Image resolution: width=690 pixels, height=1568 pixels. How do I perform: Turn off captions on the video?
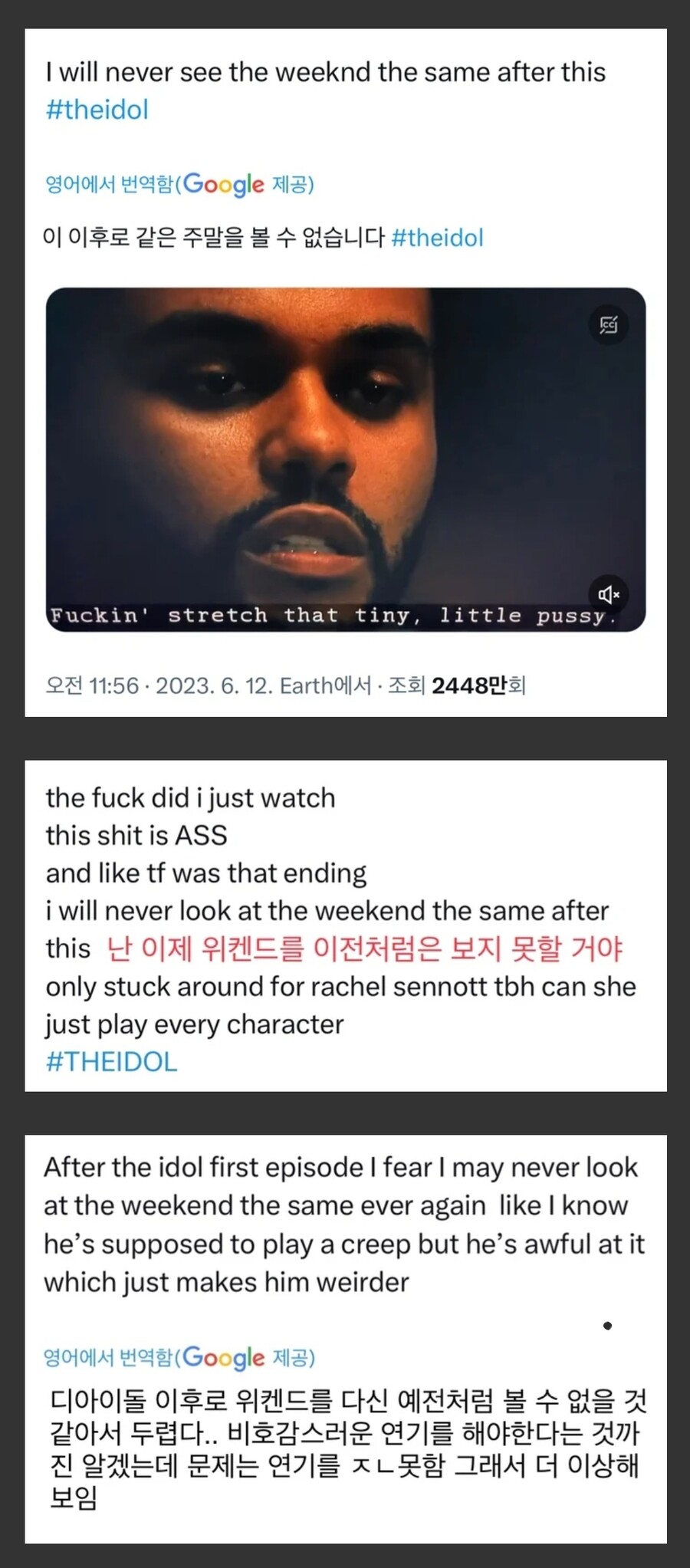609,324
